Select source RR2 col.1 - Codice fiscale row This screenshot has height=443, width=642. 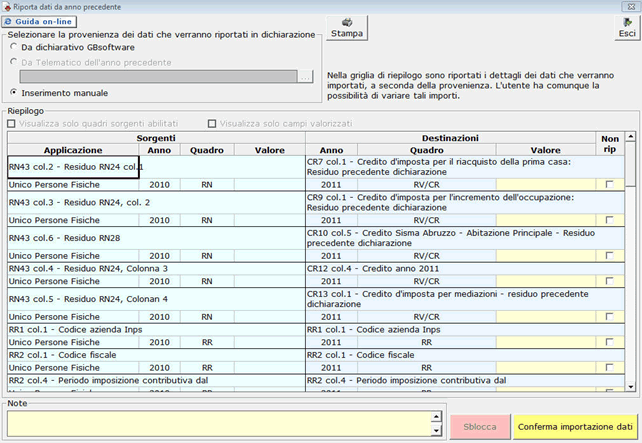pyautogui.click(x=156, y=355)
